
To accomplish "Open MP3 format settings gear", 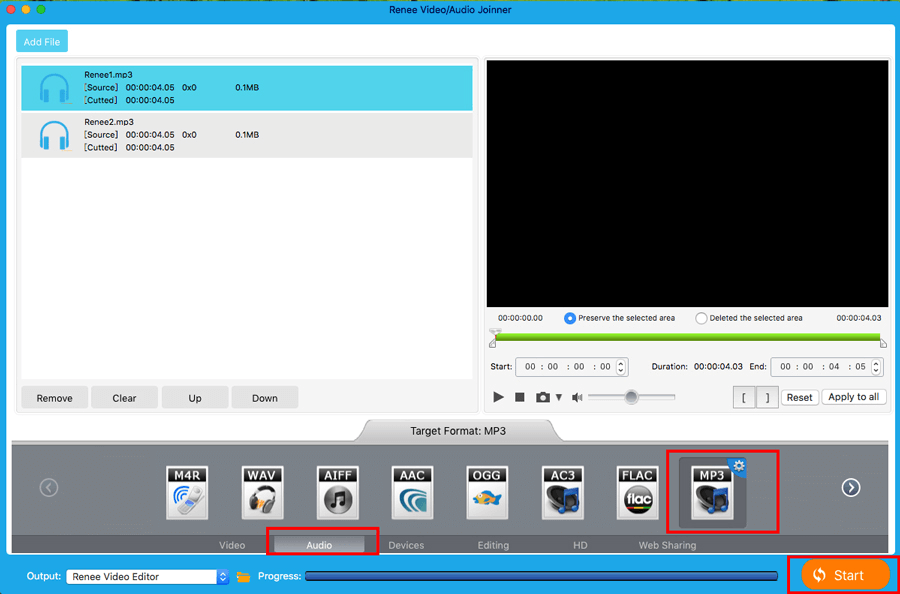I will click(x=739, y=466).
